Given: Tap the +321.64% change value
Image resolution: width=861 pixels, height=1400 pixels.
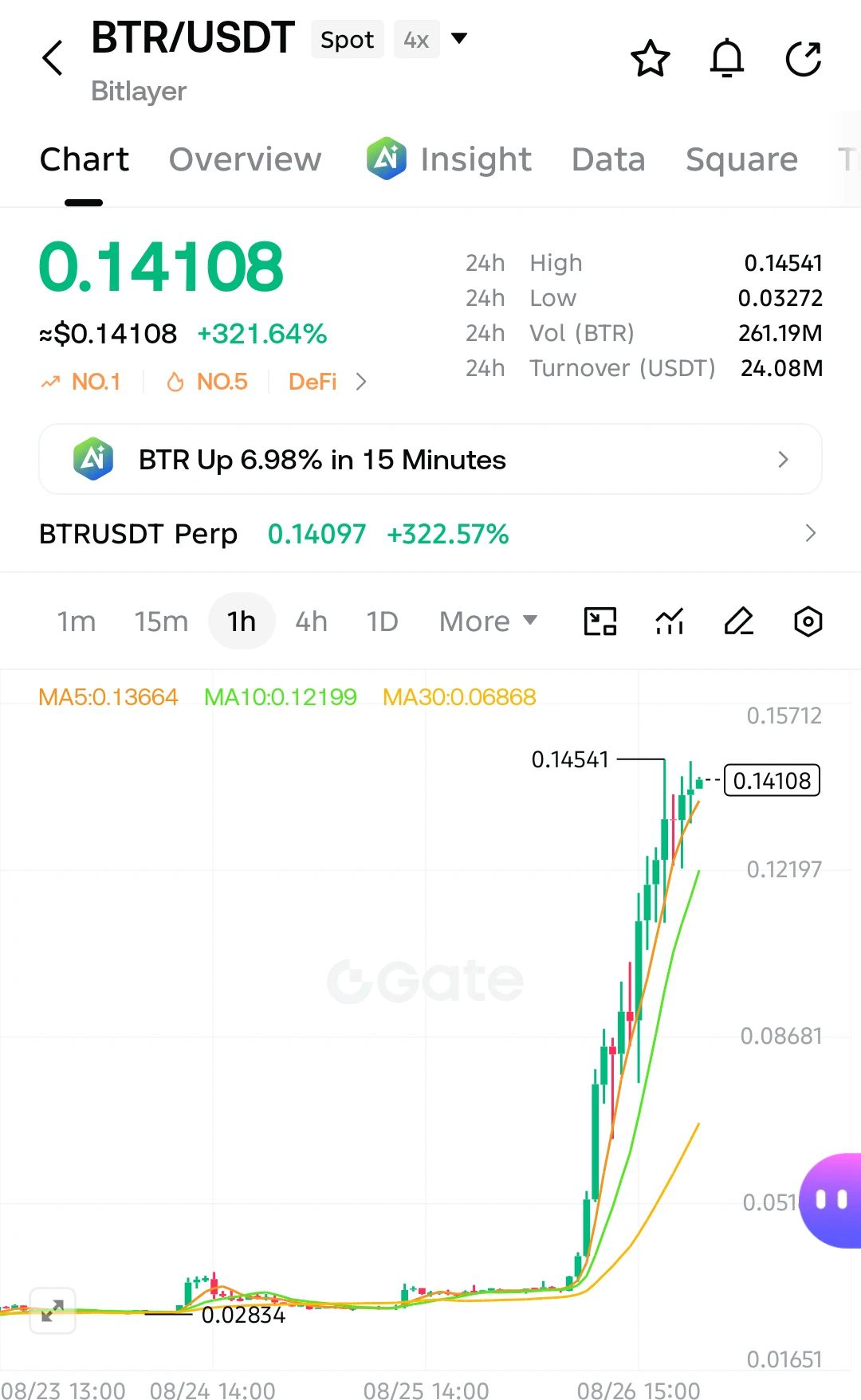Looking at the screenshot, I should [x=262, y=334].
